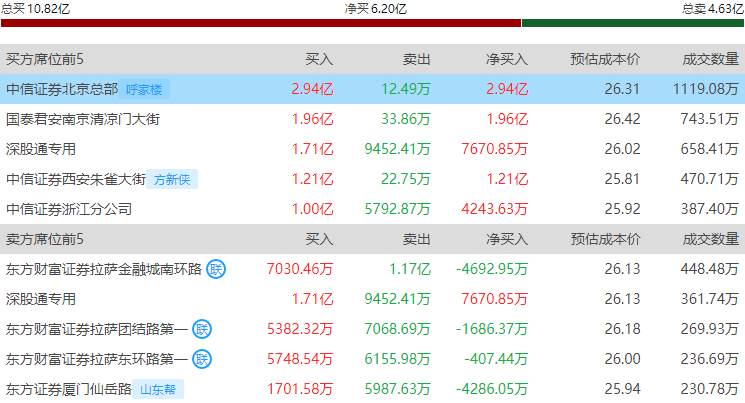The width and height of the screenshot is (745, 403).
Task: Open 国泰君安南京清凉门大街 seat
Action: point(83,119)
